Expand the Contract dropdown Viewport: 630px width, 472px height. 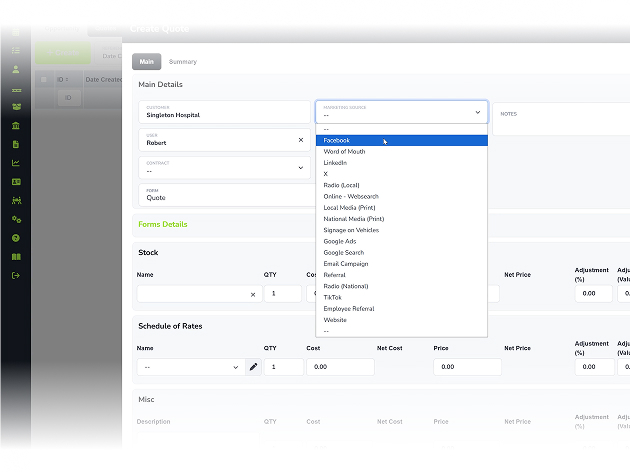(224, 168)
